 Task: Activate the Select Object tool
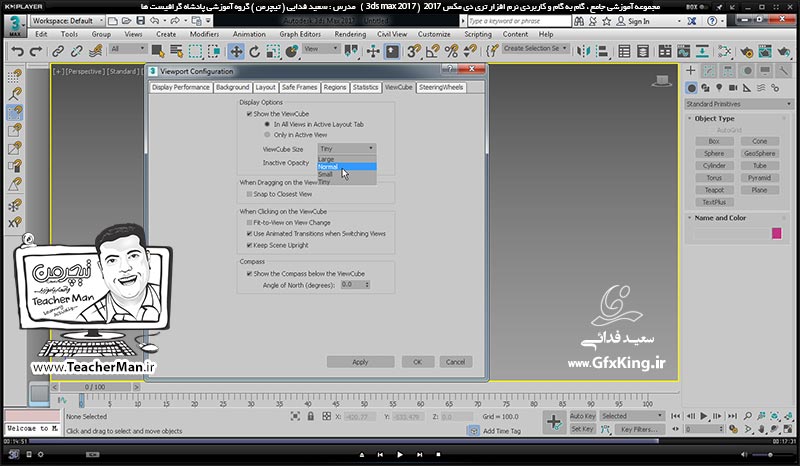158,51
